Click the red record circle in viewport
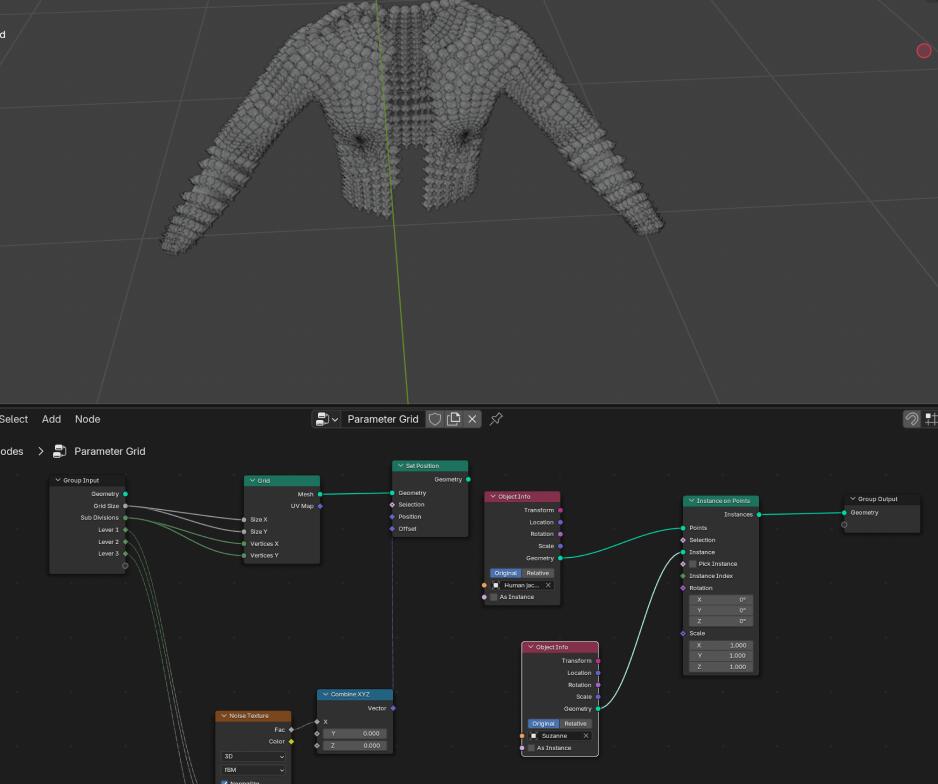Screen dimensions: 938x784 coord(924,50)
